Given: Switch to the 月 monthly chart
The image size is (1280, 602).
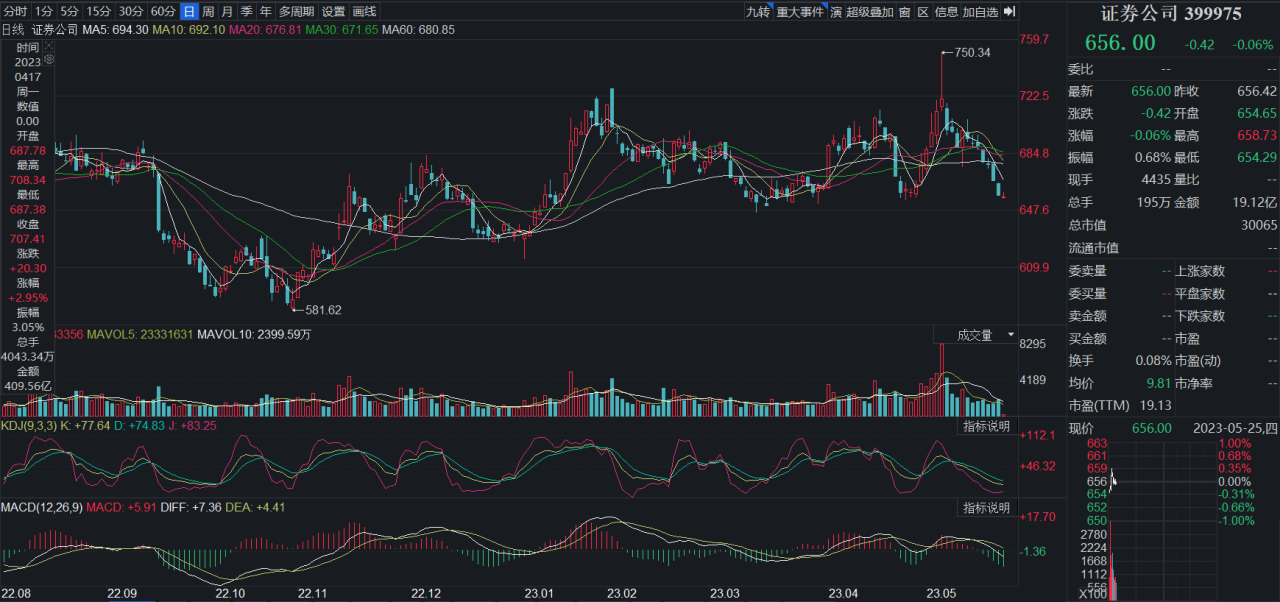Looking at the screenshot, I should click(x=227, y=12).
